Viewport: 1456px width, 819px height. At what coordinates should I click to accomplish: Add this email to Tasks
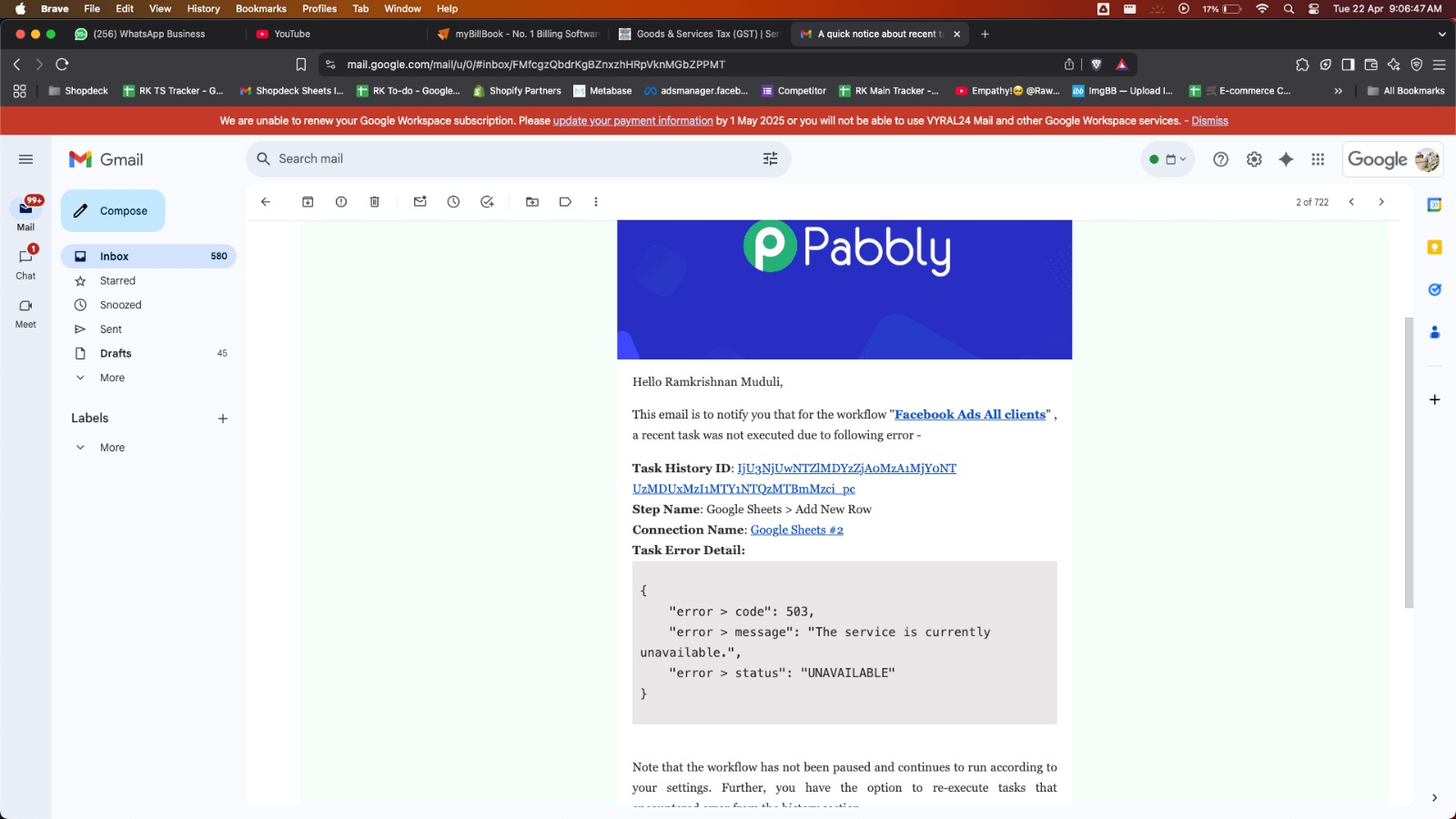click(x=487, y=202)
